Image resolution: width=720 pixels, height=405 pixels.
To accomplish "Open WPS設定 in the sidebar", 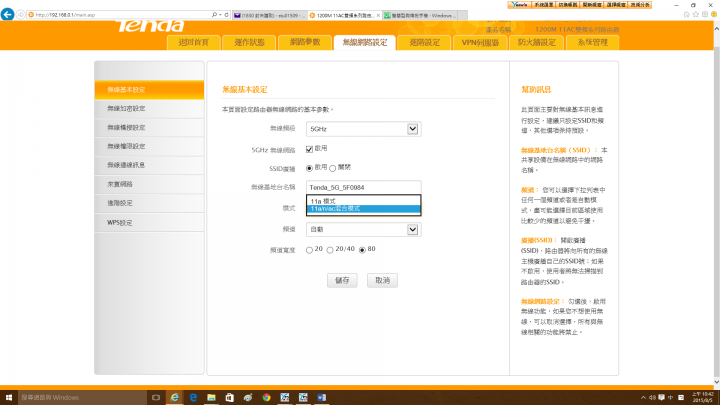I will tap(149, 223).
